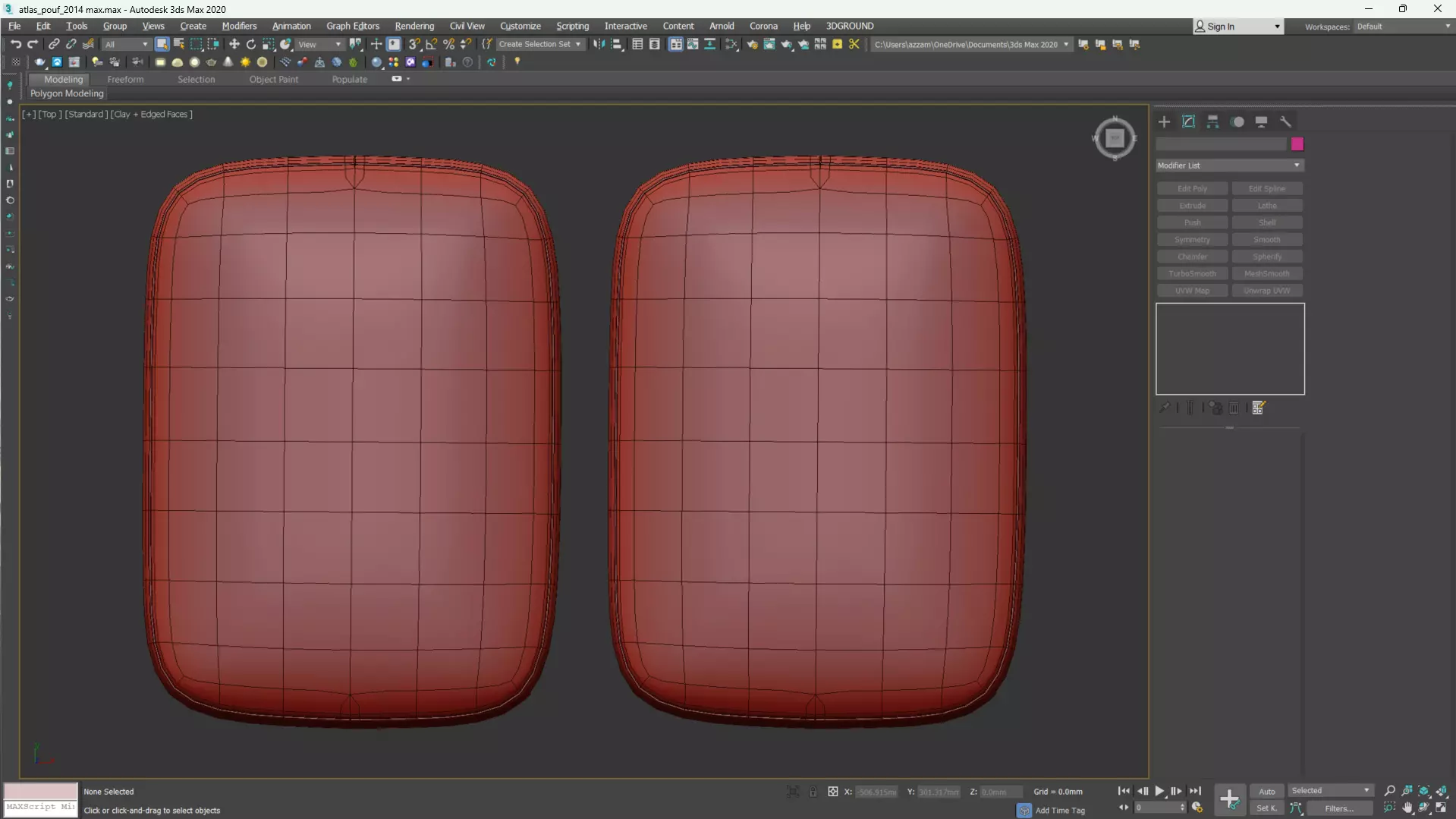Open the Motion command panel tab
This screenshot has width=1456, height=819.
(x=1237, y=121)
